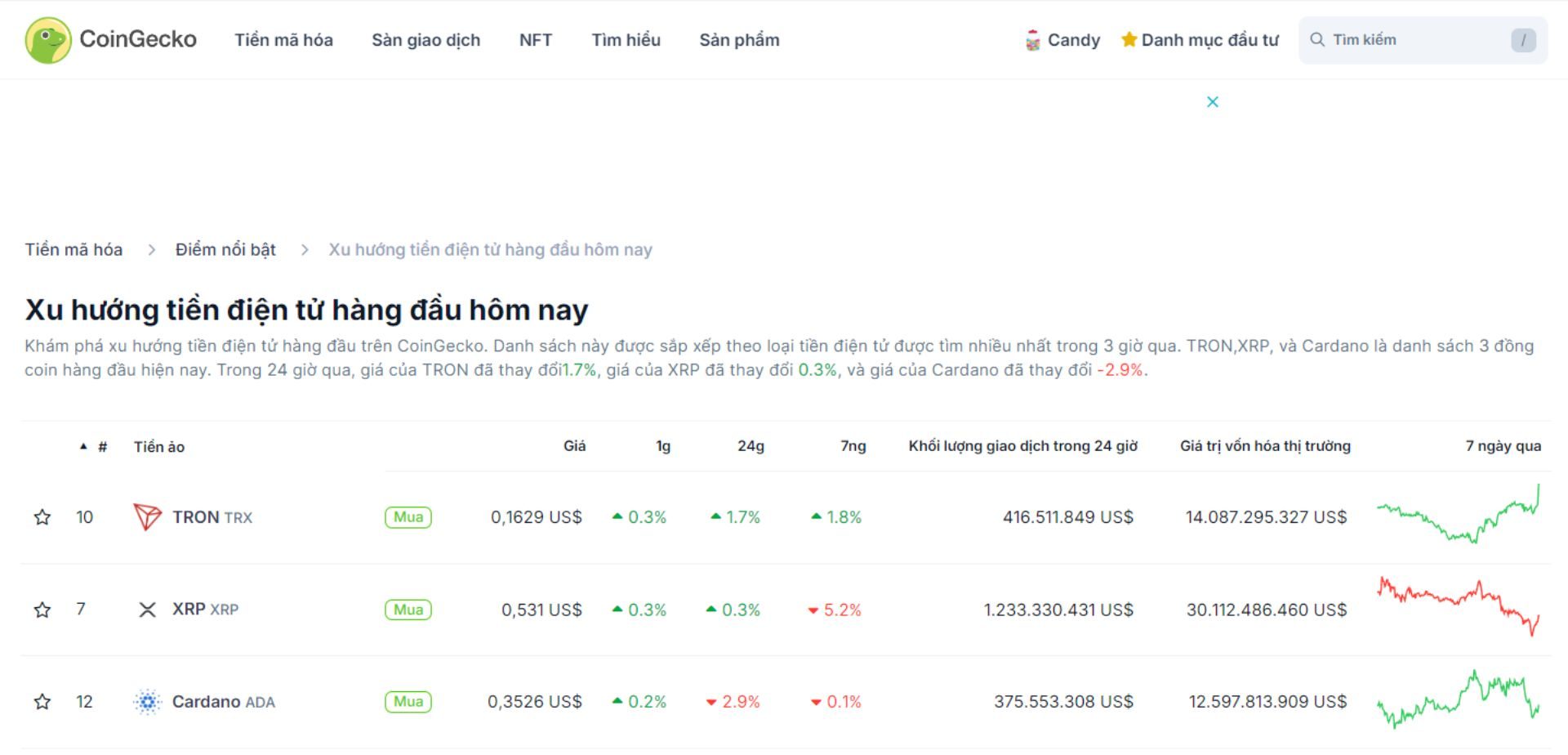Viewport: 1568px width, 755px height.
Task: Open the Sản phẩm dropdown menu
Action: pos(738,39)
